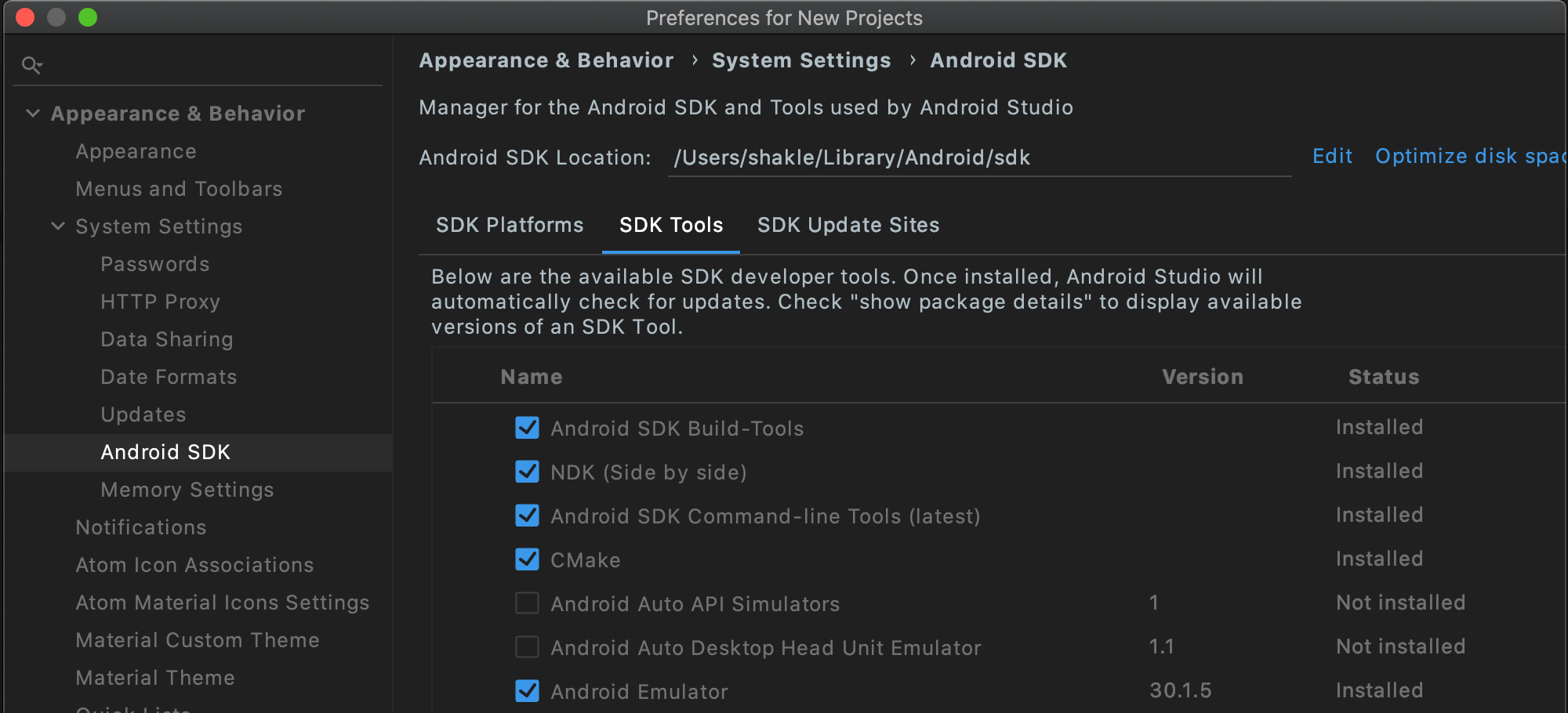Open the SDK Update Sites tab
Image resolution: width=1568 pixels, height=713 pixels.
[x=848, y=226]
